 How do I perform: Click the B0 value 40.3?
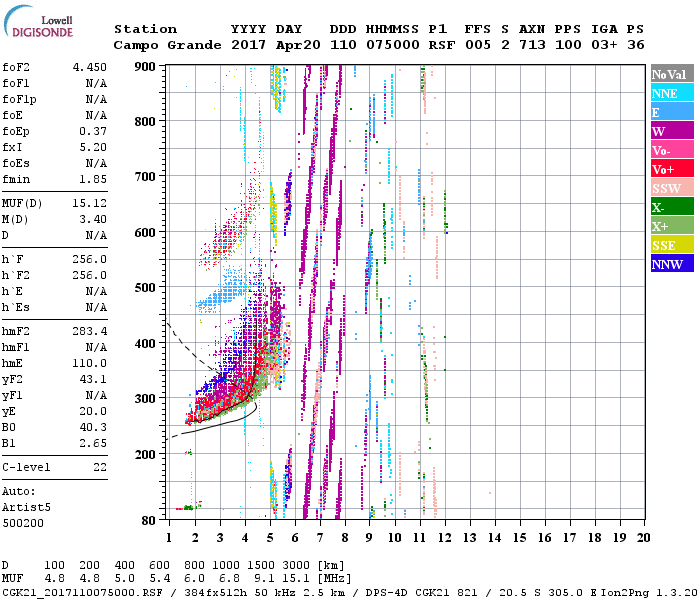pyautogui.click(x=93, y=427)
